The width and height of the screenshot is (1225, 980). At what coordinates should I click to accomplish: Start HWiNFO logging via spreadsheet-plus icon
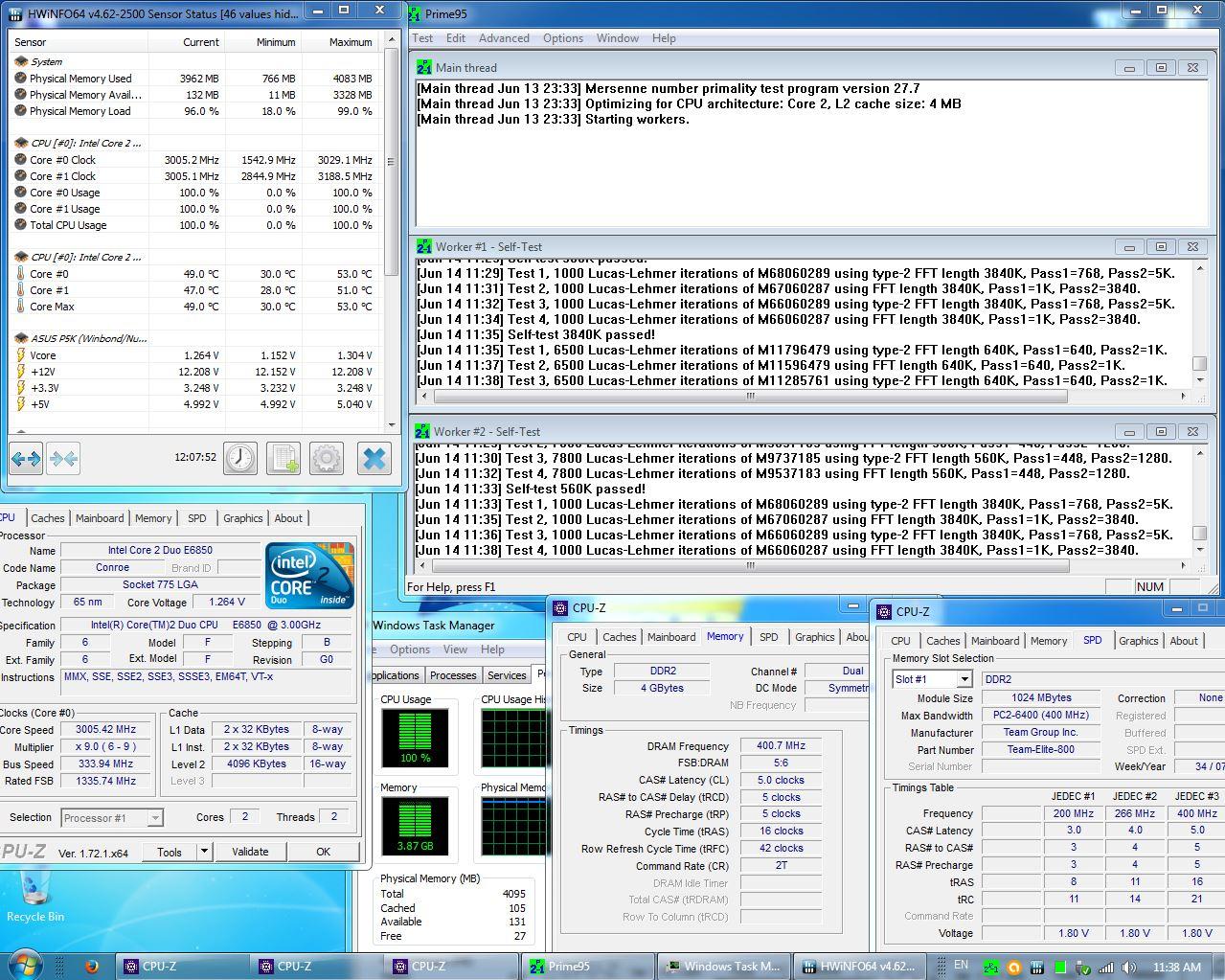click(284, 459)
